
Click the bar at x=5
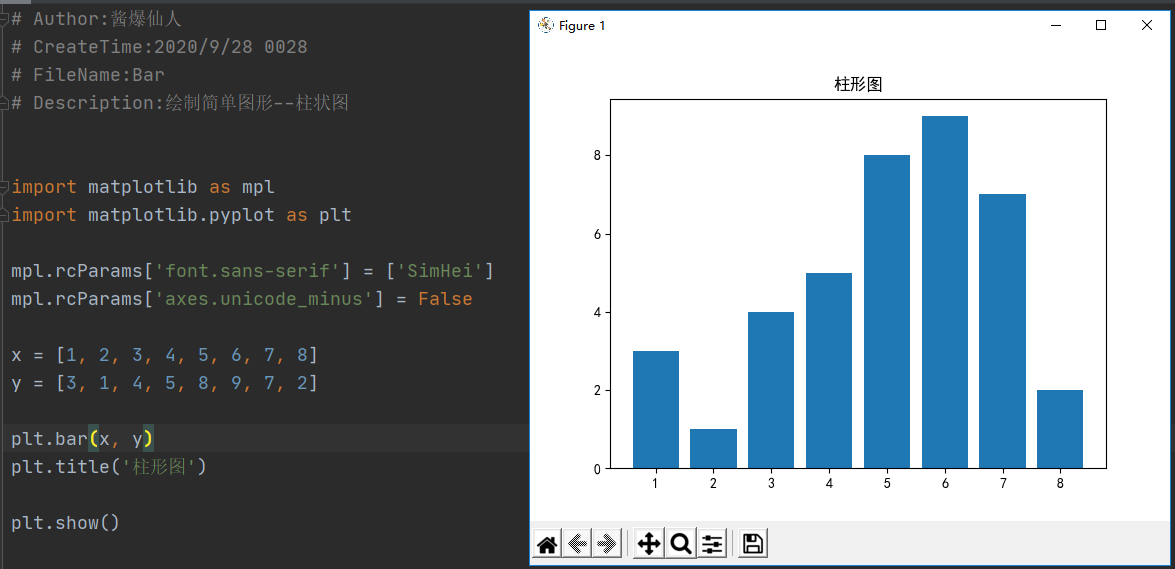(886, 312)
